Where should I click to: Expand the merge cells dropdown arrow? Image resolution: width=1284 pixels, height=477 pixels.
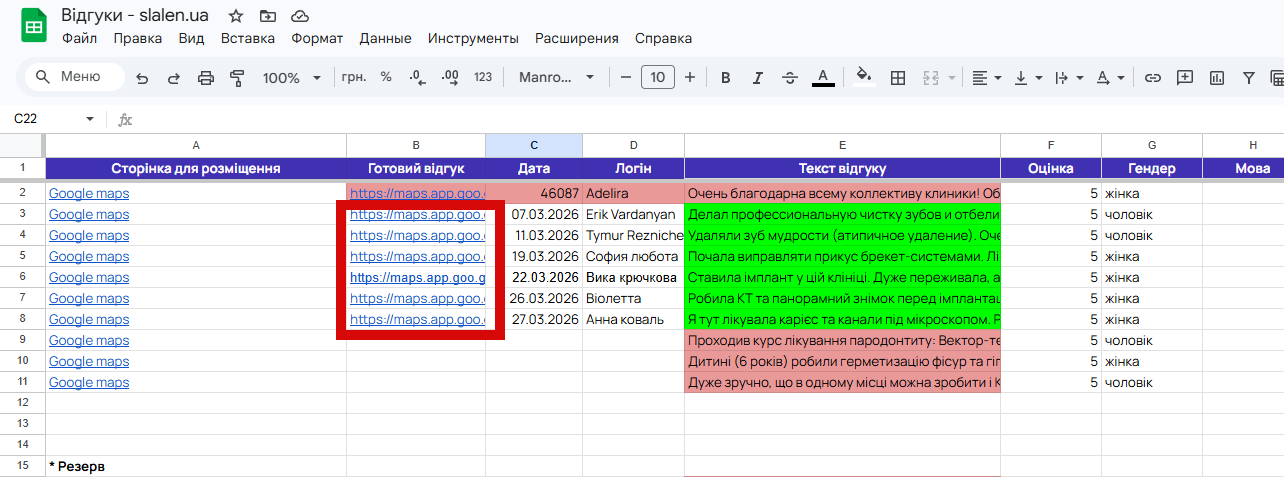(x=952, y=77)
